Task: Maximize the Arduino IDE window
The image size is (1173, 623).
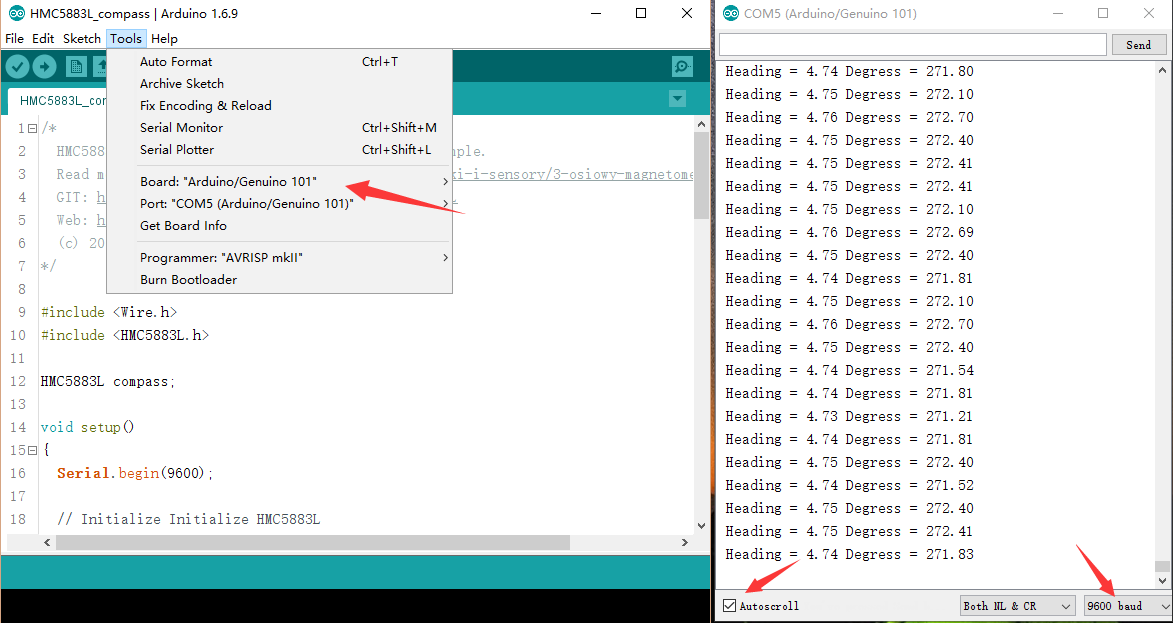Action: 641,13
